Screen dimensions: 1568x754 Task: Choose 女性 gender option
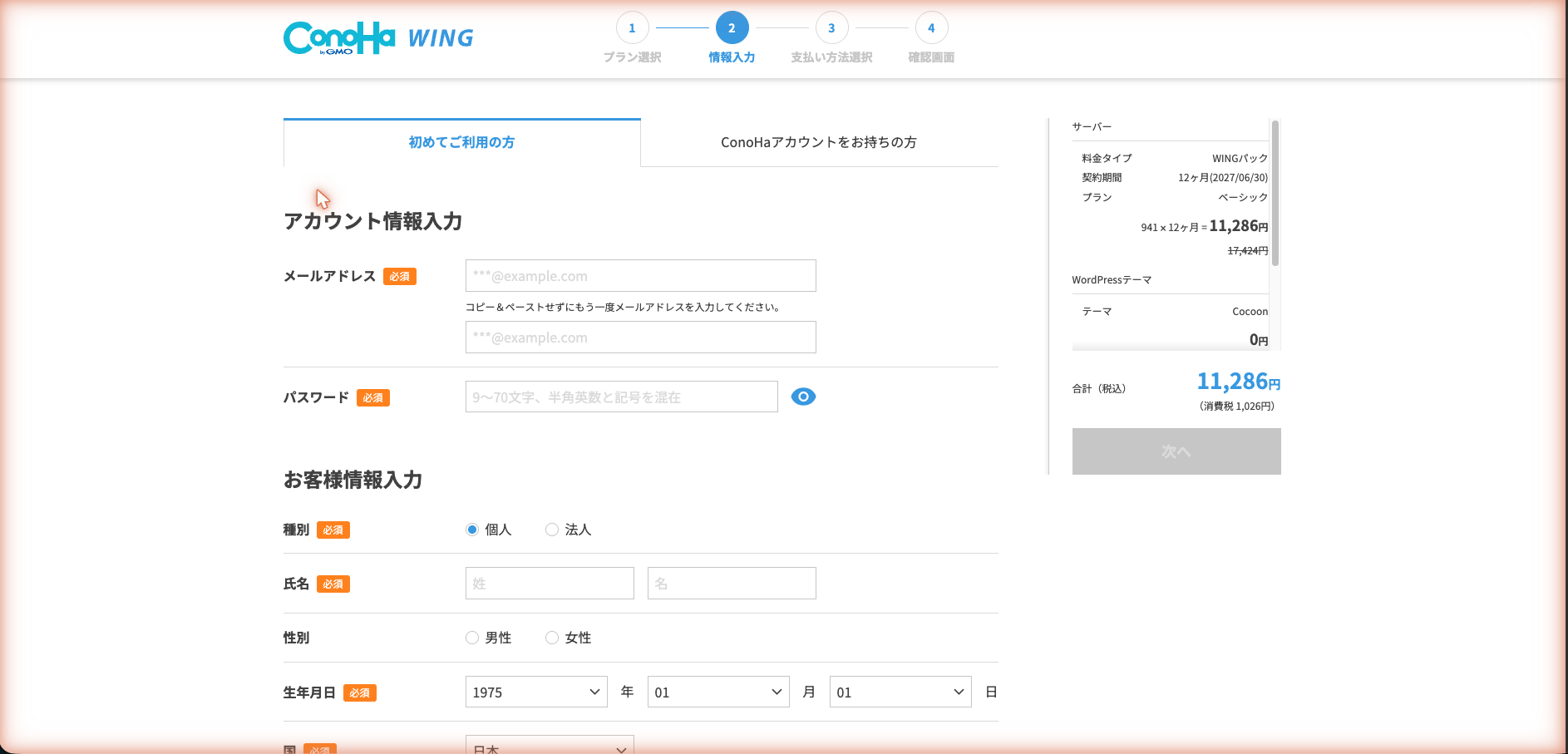(x=552, y=638)
